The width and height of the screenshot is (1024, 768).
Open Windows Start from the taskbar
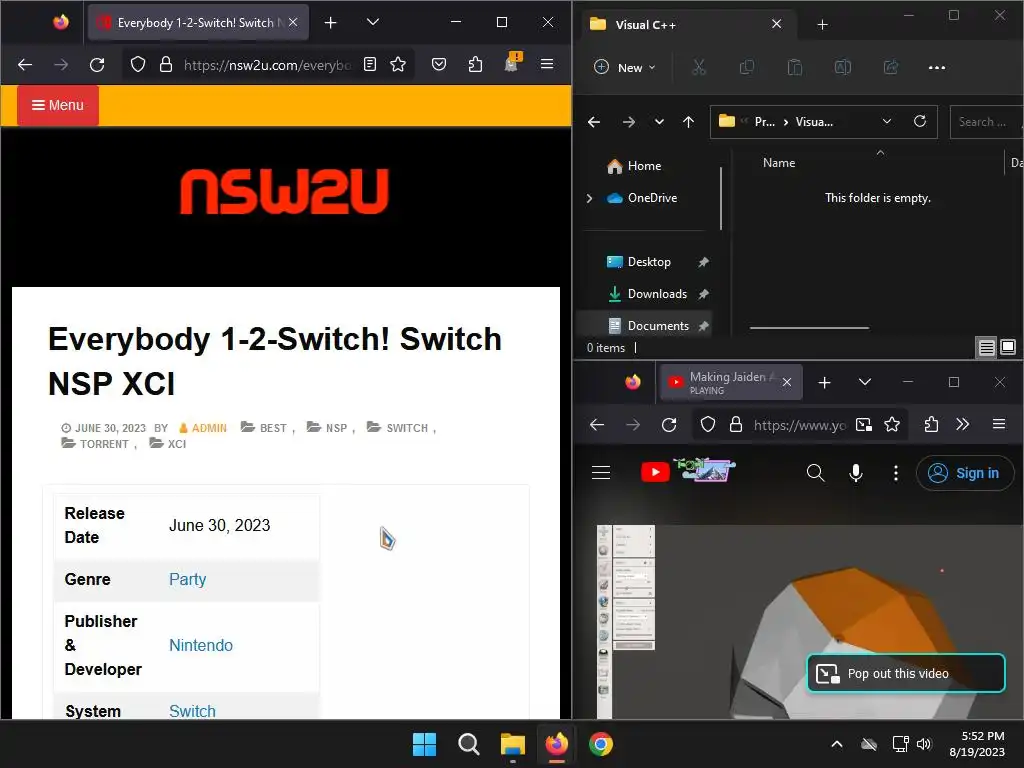tap(424, 744)
